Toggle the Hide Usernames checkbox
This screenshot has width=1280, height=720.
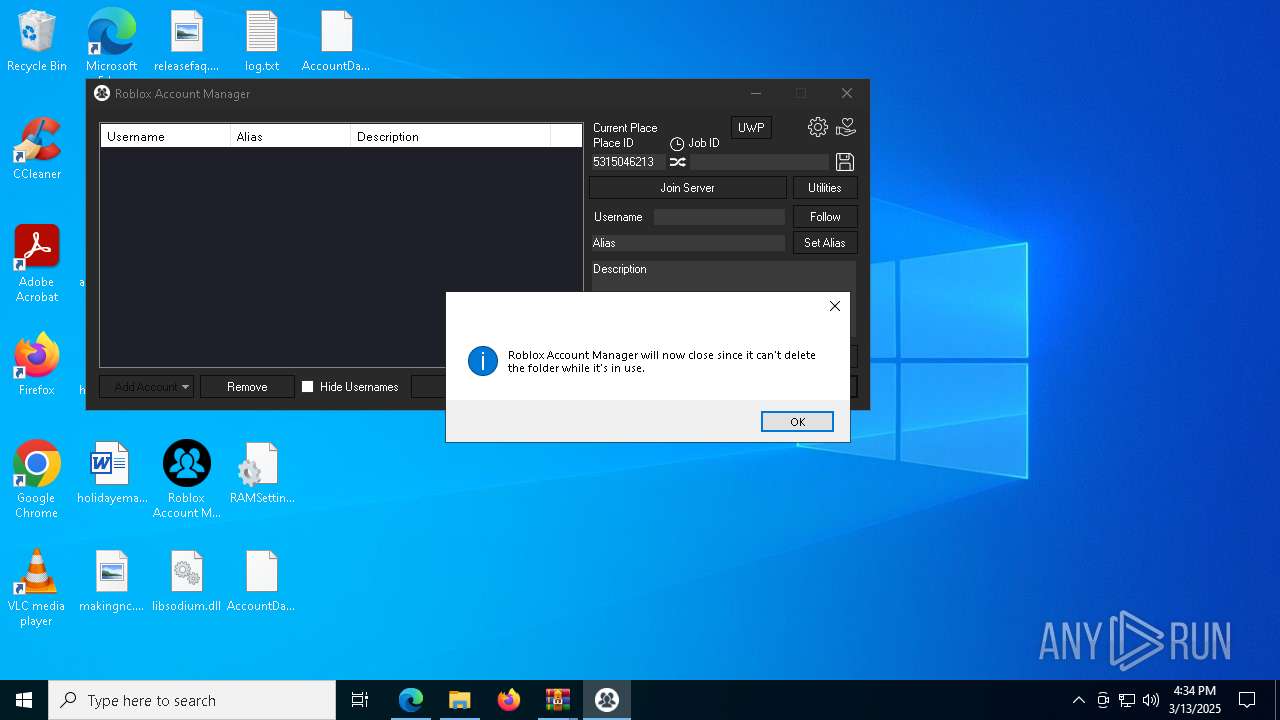point(308,387)
